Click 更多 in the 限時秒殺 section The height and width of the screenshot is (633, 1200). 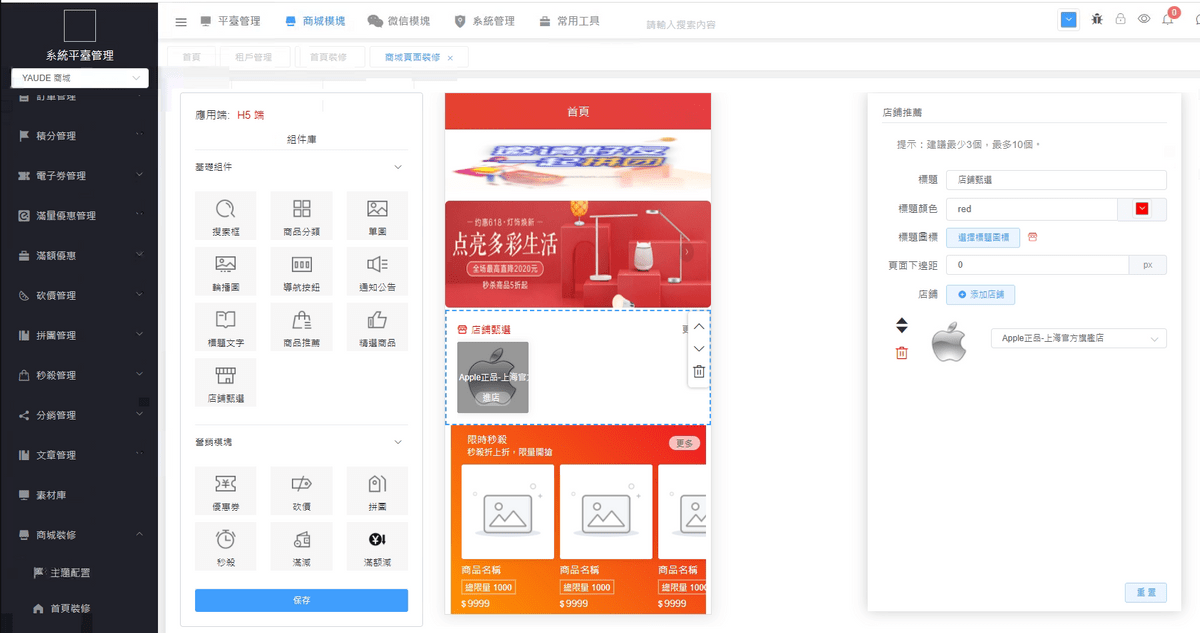coord(685,443)
